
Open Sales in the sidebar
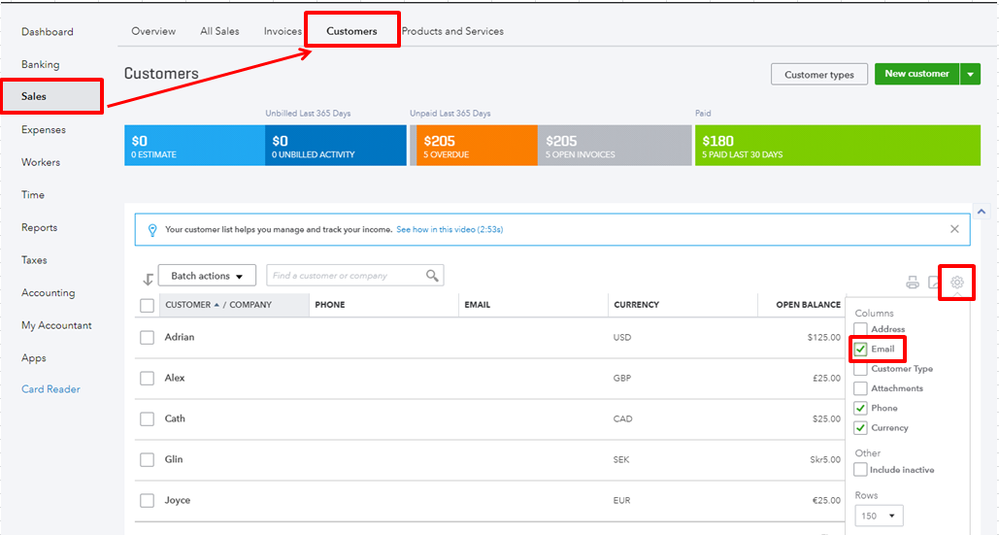[34, 96]
